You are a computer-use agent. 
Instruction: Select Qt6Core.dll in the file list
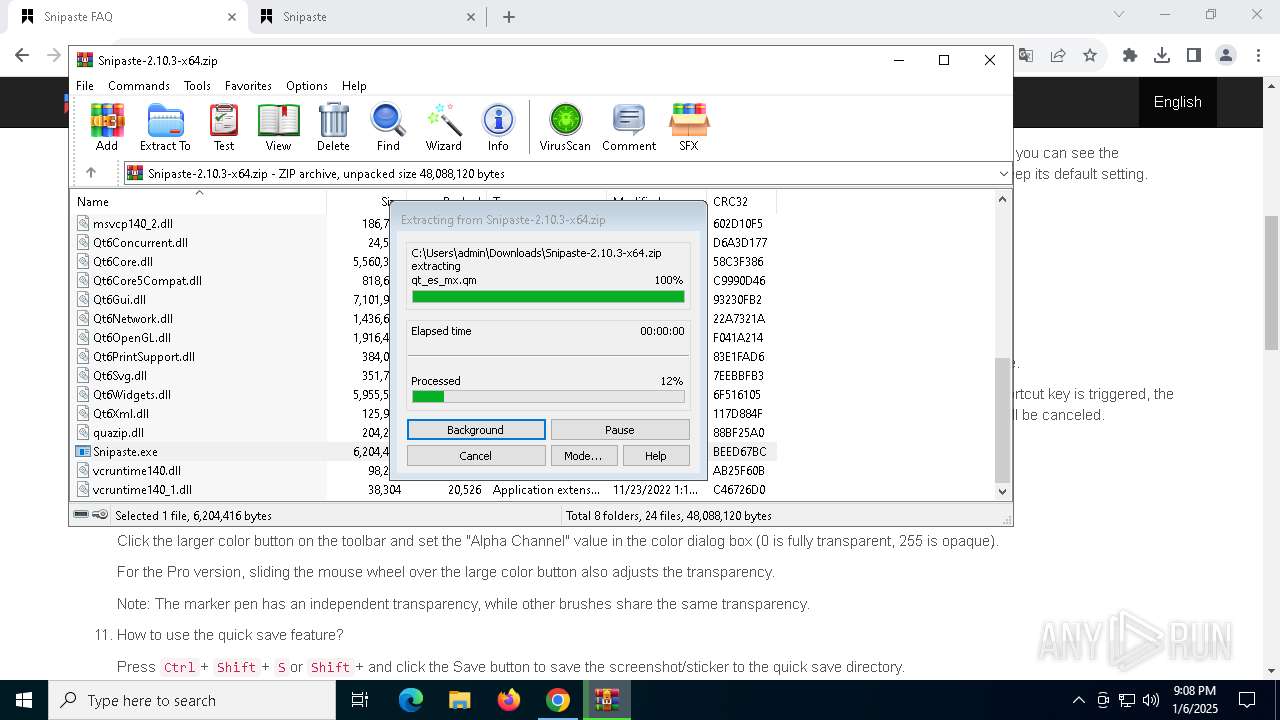(122, 262)
